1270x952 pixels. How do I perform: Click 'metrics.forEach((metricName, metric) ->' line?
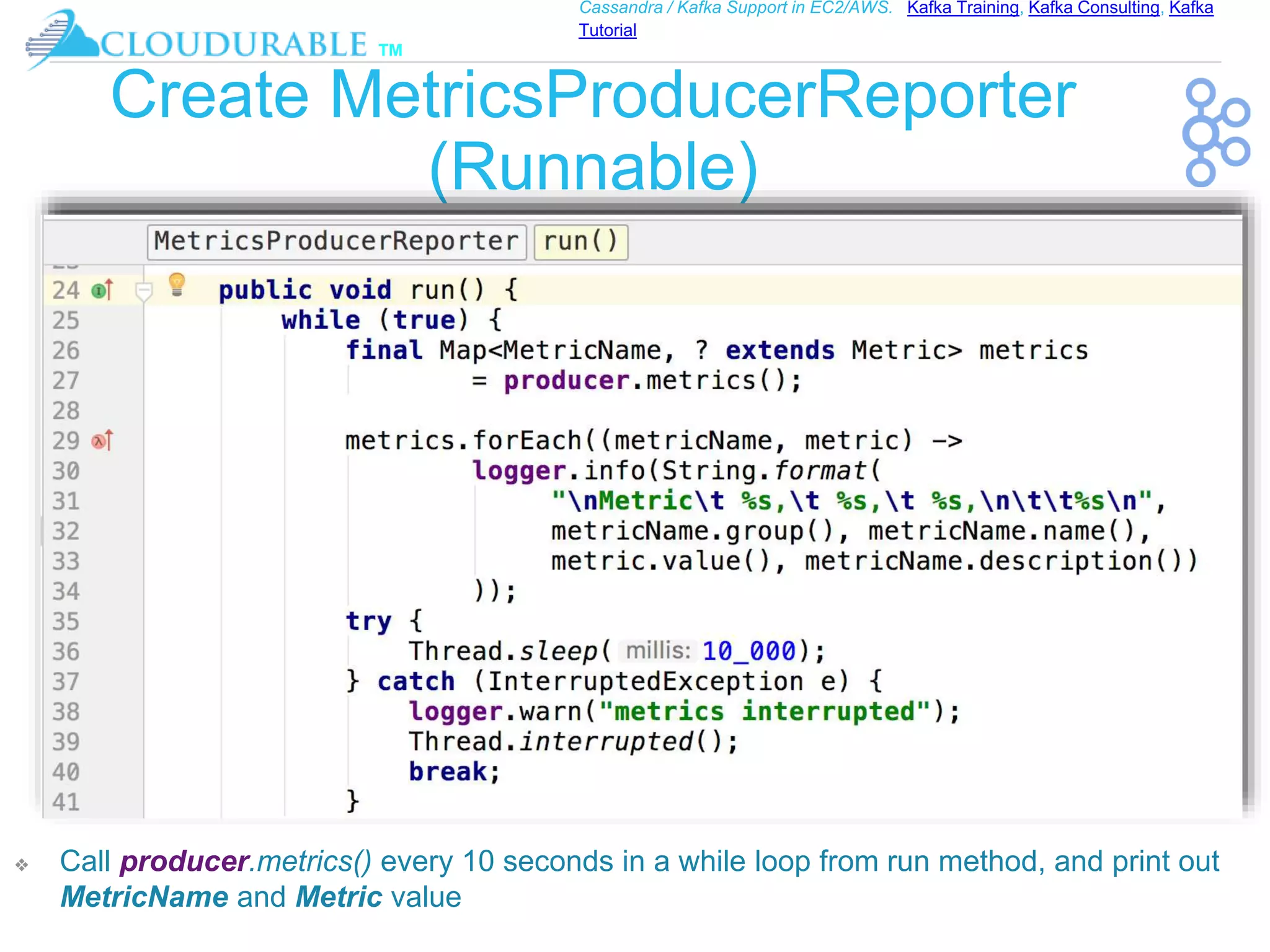(654, 441)
